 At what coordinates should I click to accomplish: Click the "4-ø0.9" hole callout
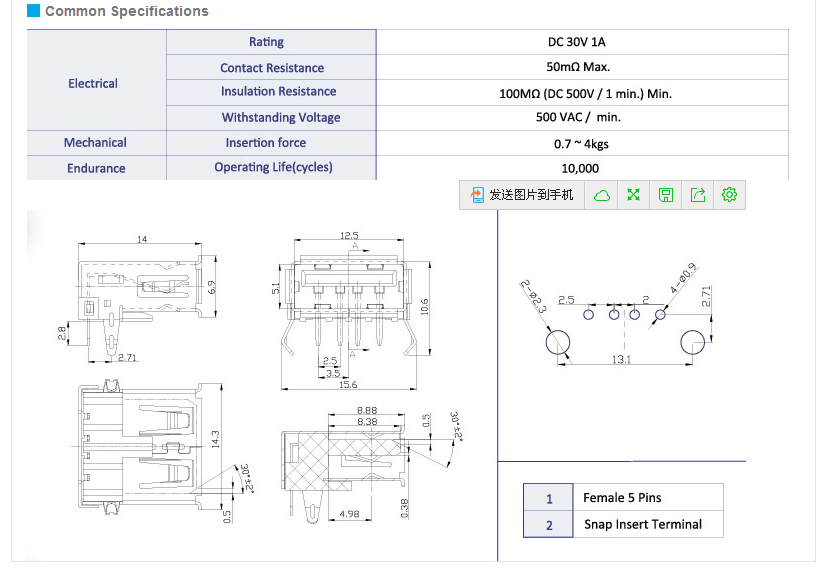pyautogui.click(x=684, y=278)
